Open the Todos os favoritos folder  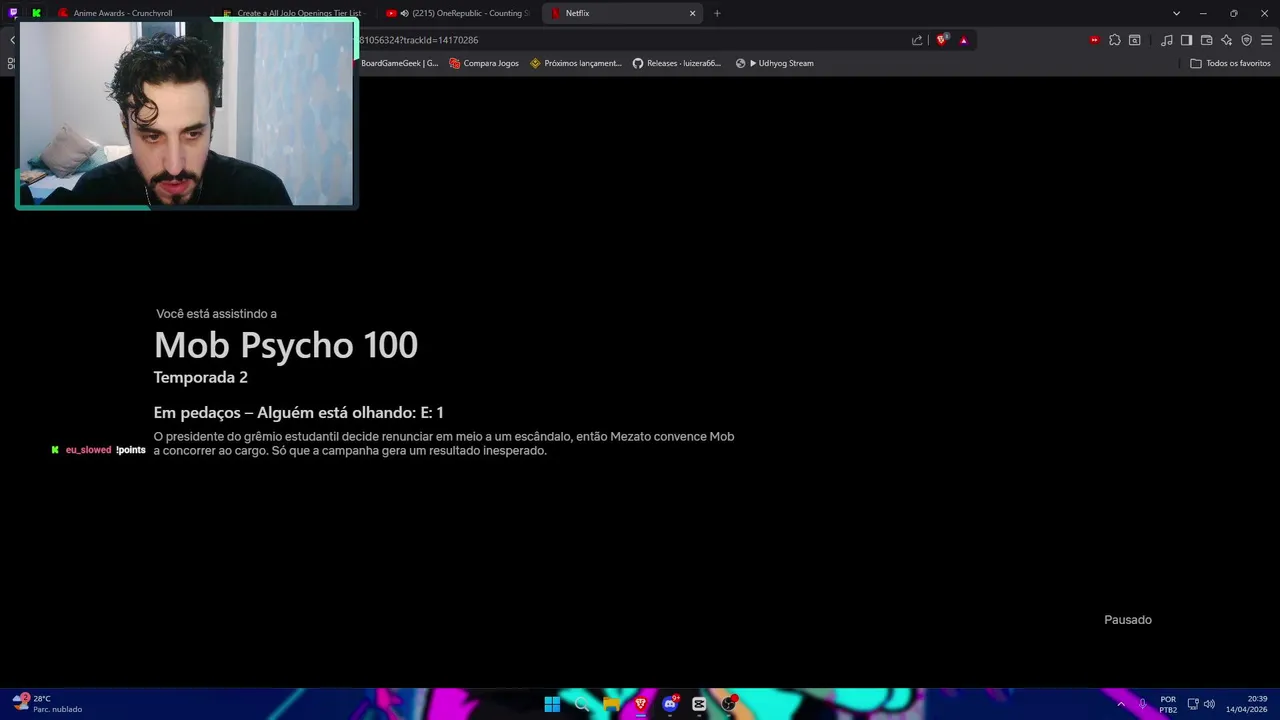coord(1230,63)
